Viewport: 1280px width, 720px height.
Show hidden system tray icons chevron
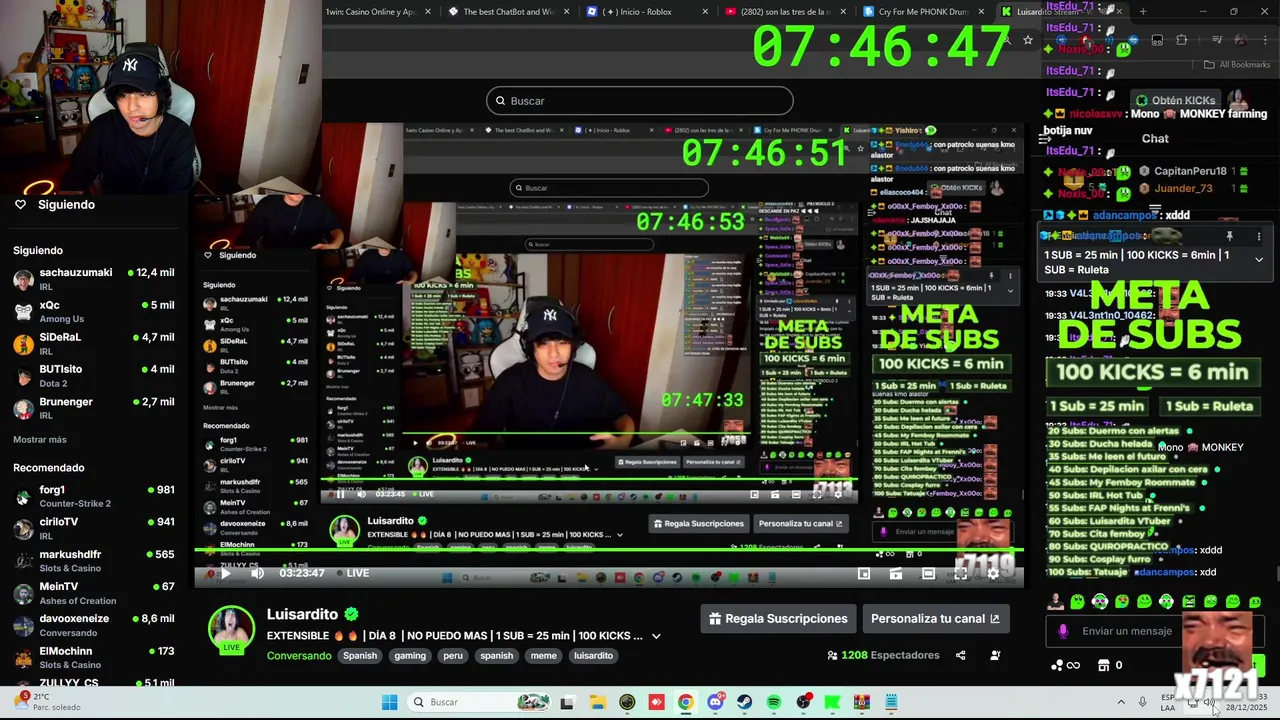1121,702
